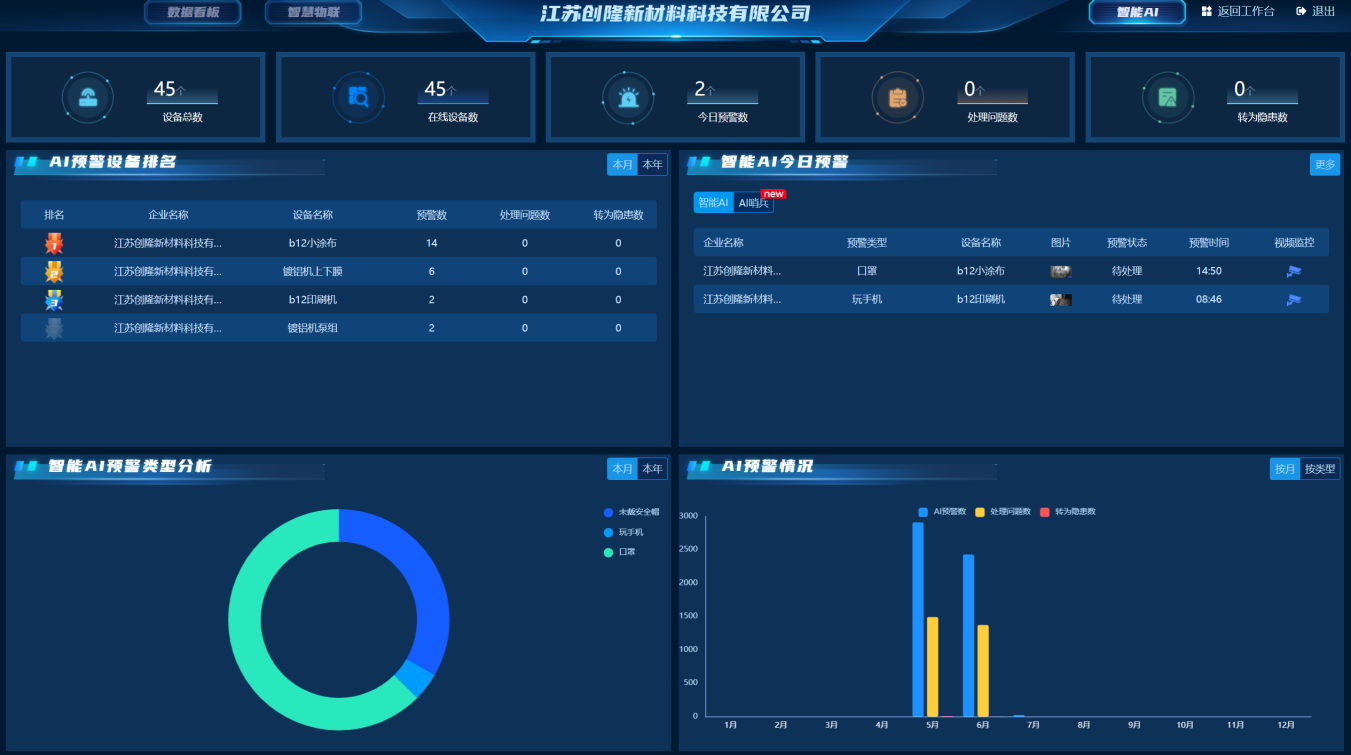Select the AI哨兵 tab

(x=754, y=203)
